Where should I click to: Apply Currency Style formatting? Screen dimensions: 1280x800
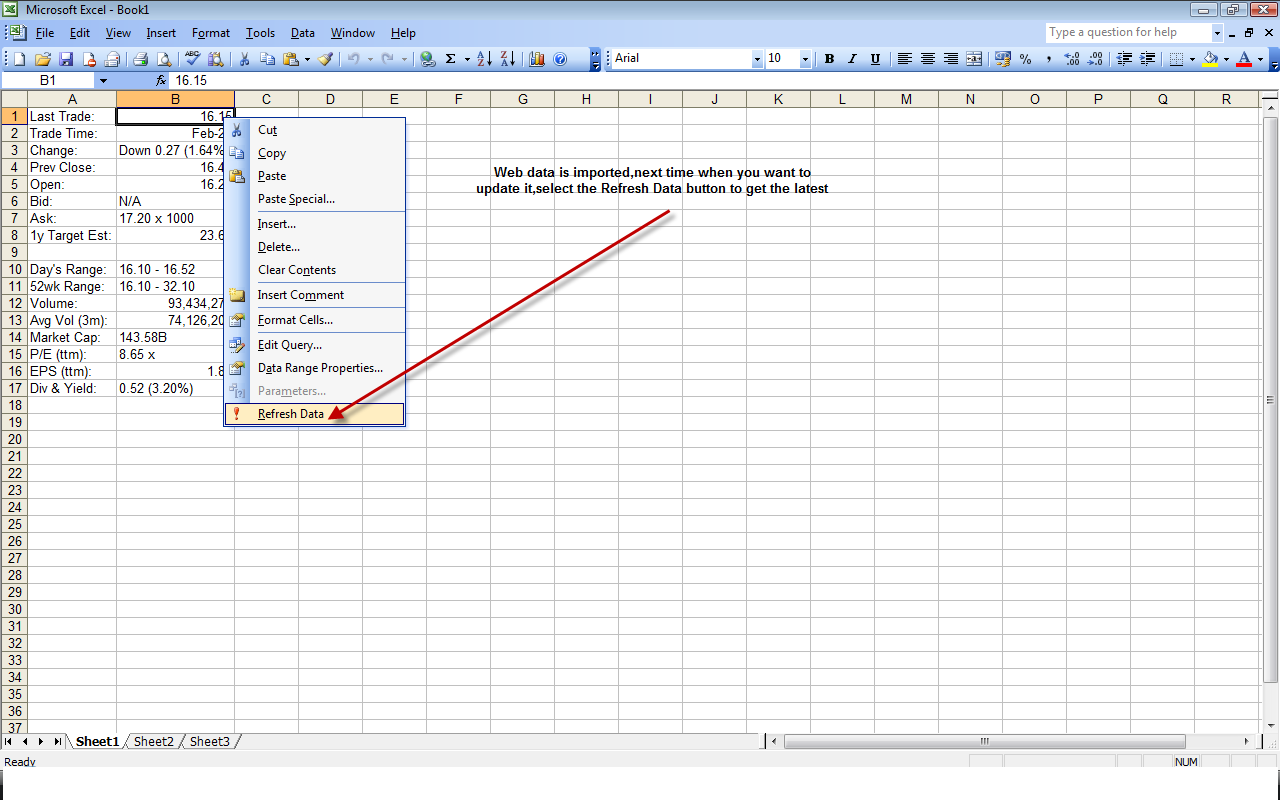[1003, 59]
